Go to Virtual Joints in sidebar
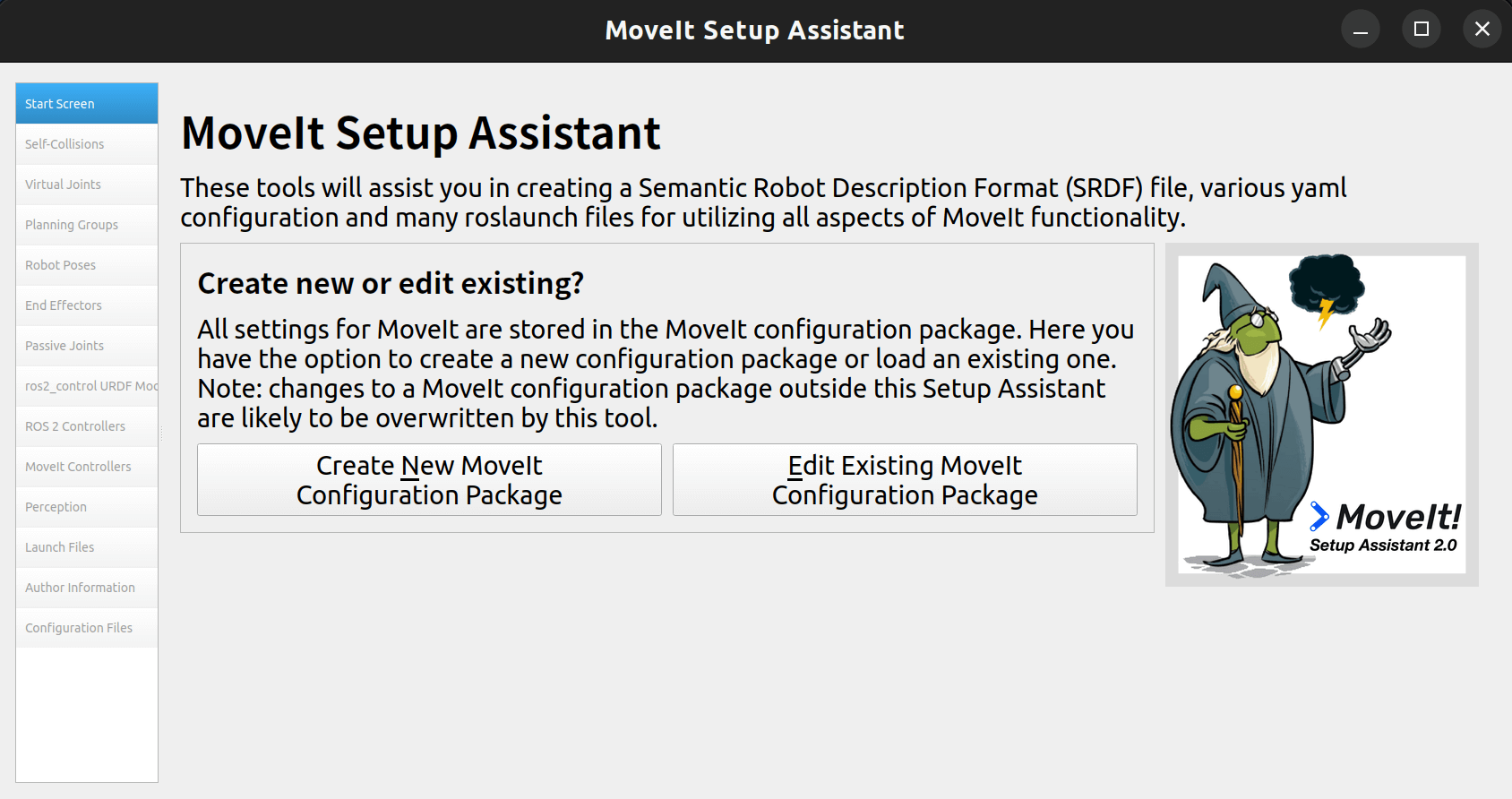Viewport: 1512px width, 799px height. [86, 185]
